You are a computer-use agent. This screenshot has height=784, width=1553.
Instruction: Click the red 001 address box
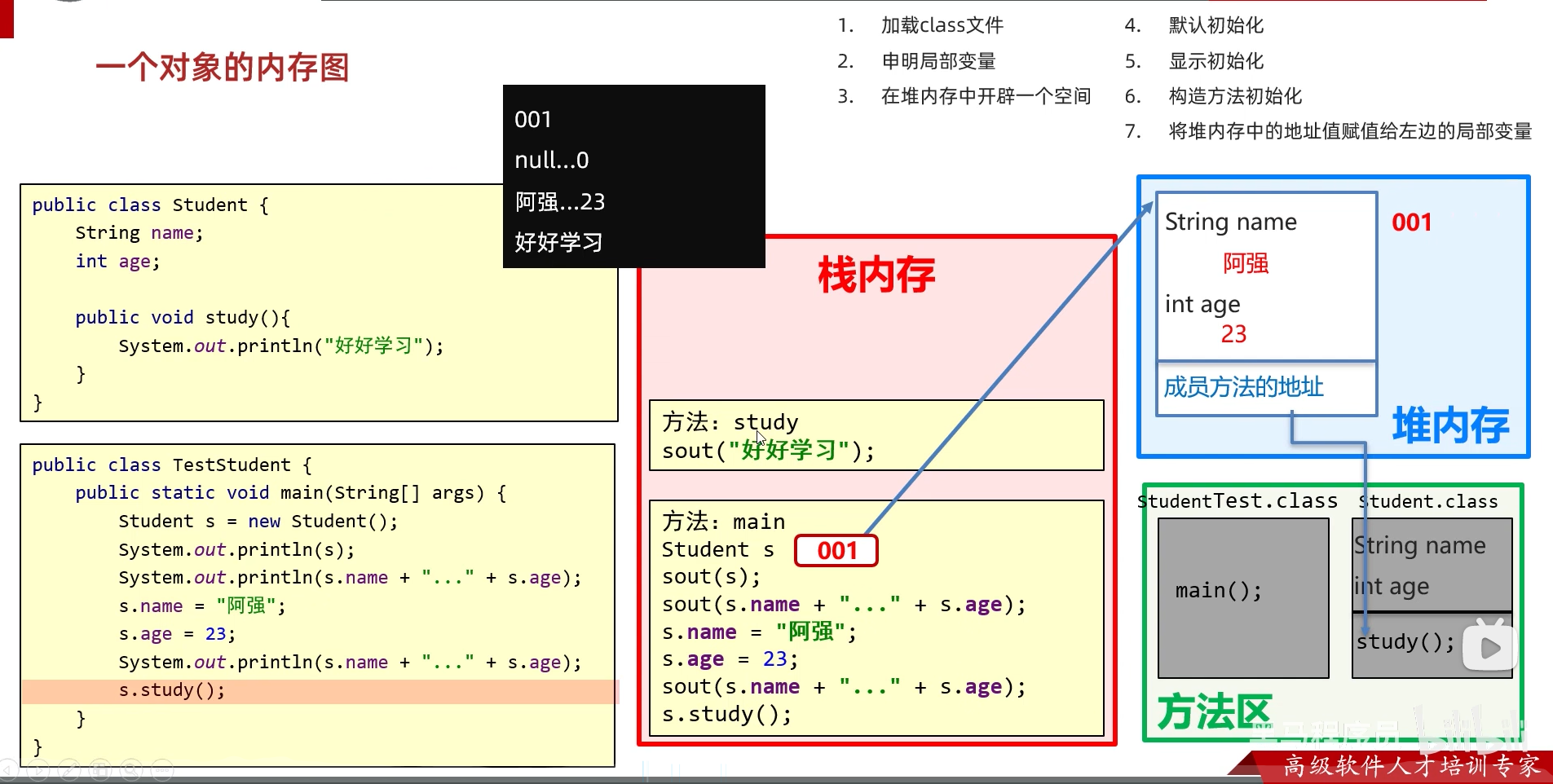[x=836, y=551]
